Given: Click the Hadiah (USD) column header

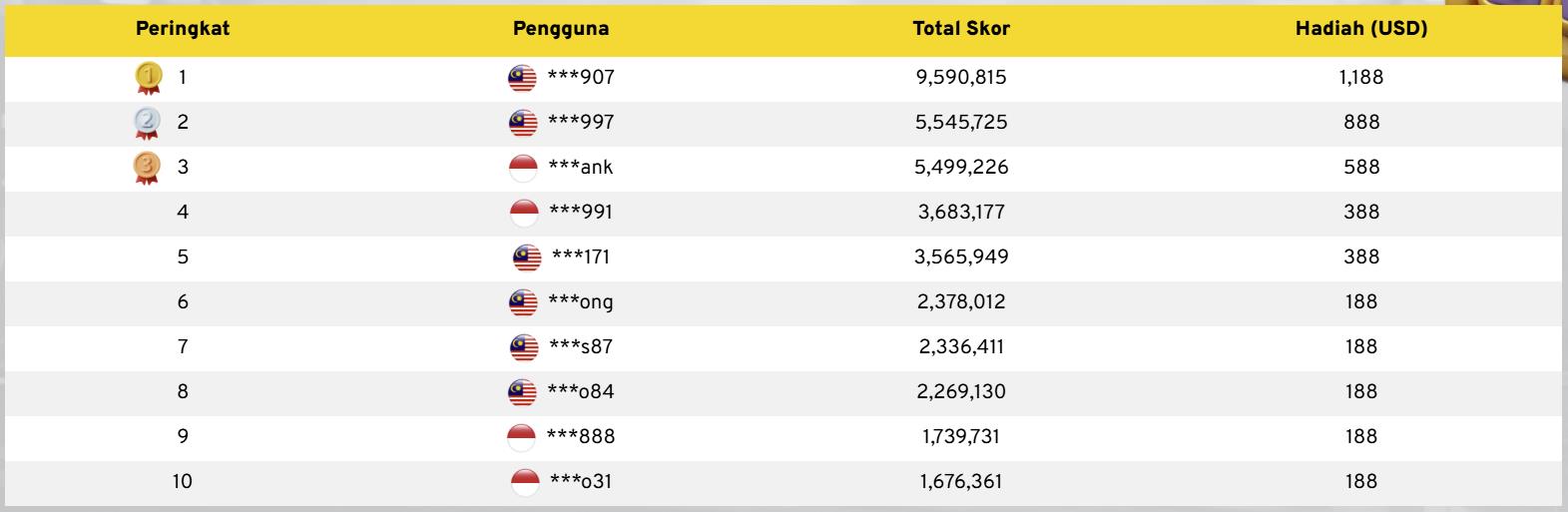Looking at the screenshot, I should pyautogui.click(x=1361, y=29).
